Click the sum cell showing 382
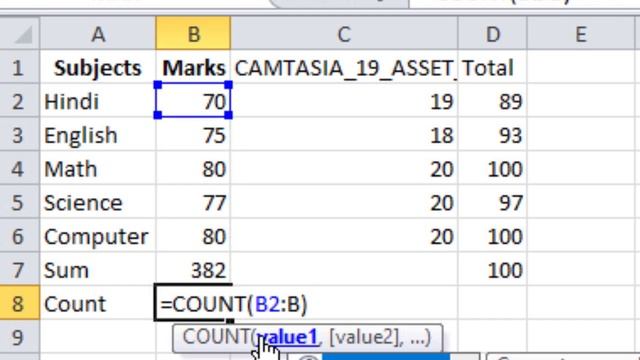 (x=193, y=269)
